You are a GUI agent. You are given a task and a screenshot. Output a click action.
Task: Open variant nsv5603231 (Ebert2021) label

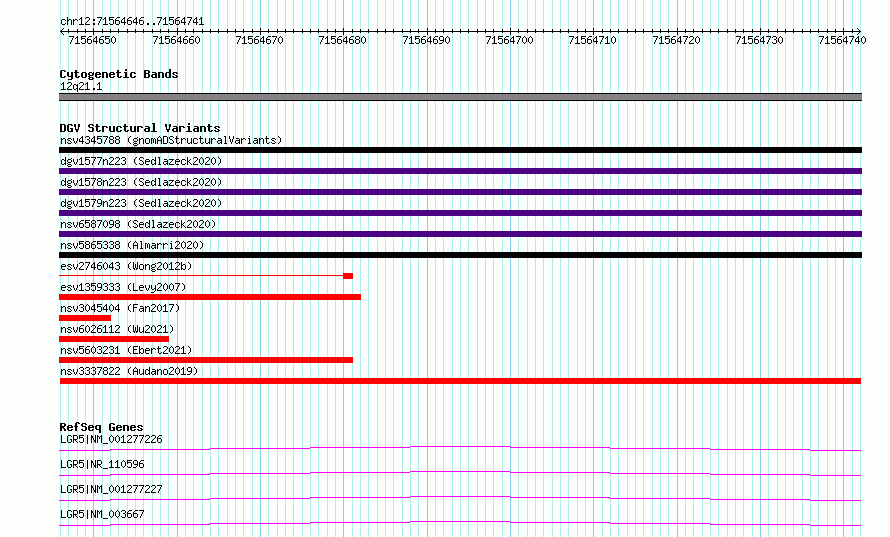126,350
